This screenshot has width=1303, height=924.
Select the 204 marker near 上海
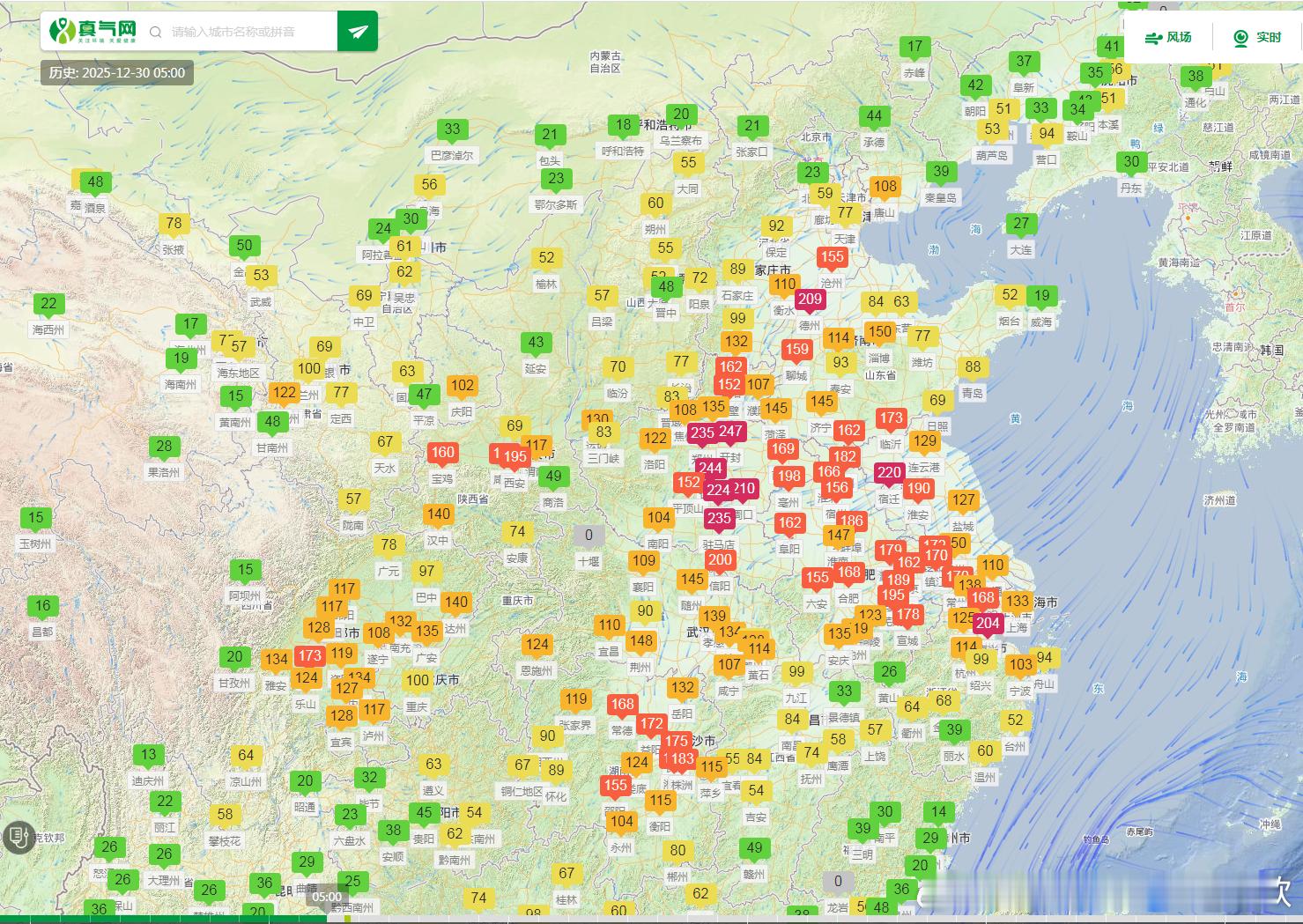pos(988,624)
